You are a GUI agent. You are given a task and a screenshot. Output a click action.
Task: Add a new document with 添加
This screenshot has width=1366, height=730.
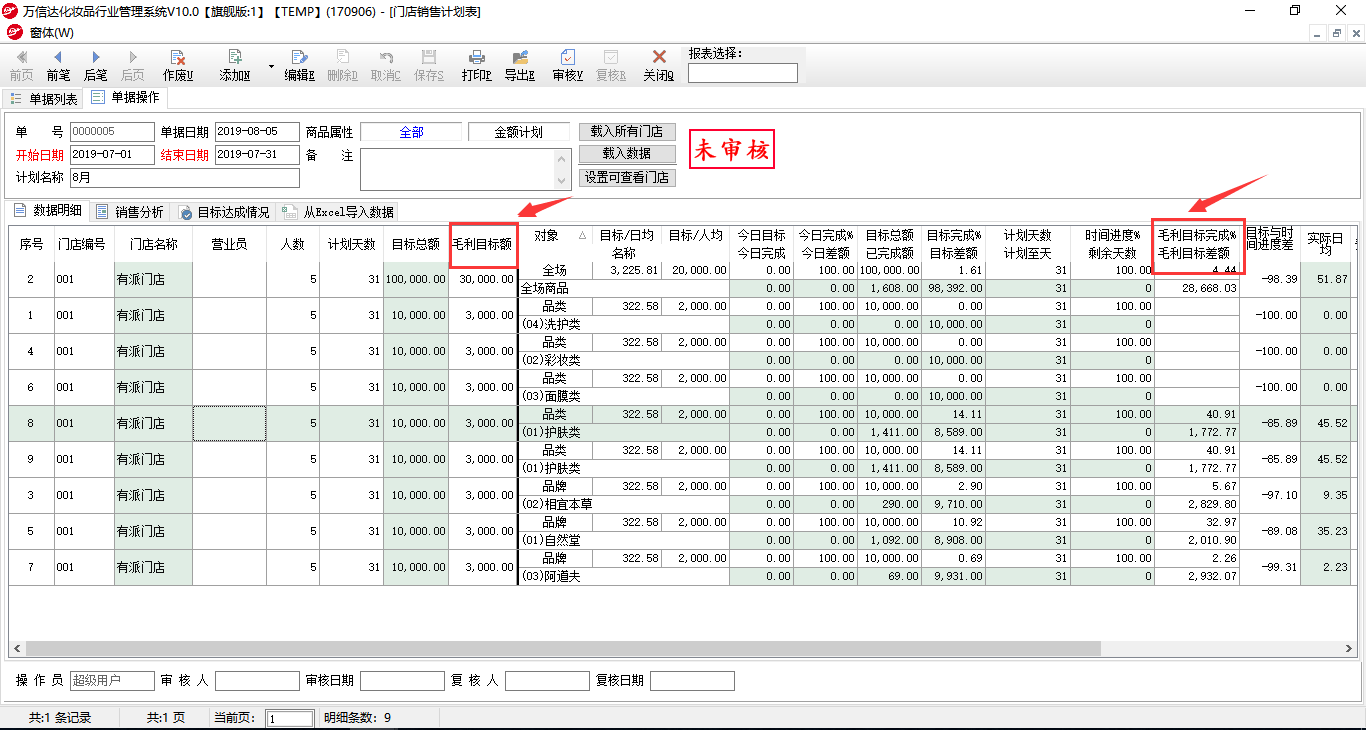(235, 65)
